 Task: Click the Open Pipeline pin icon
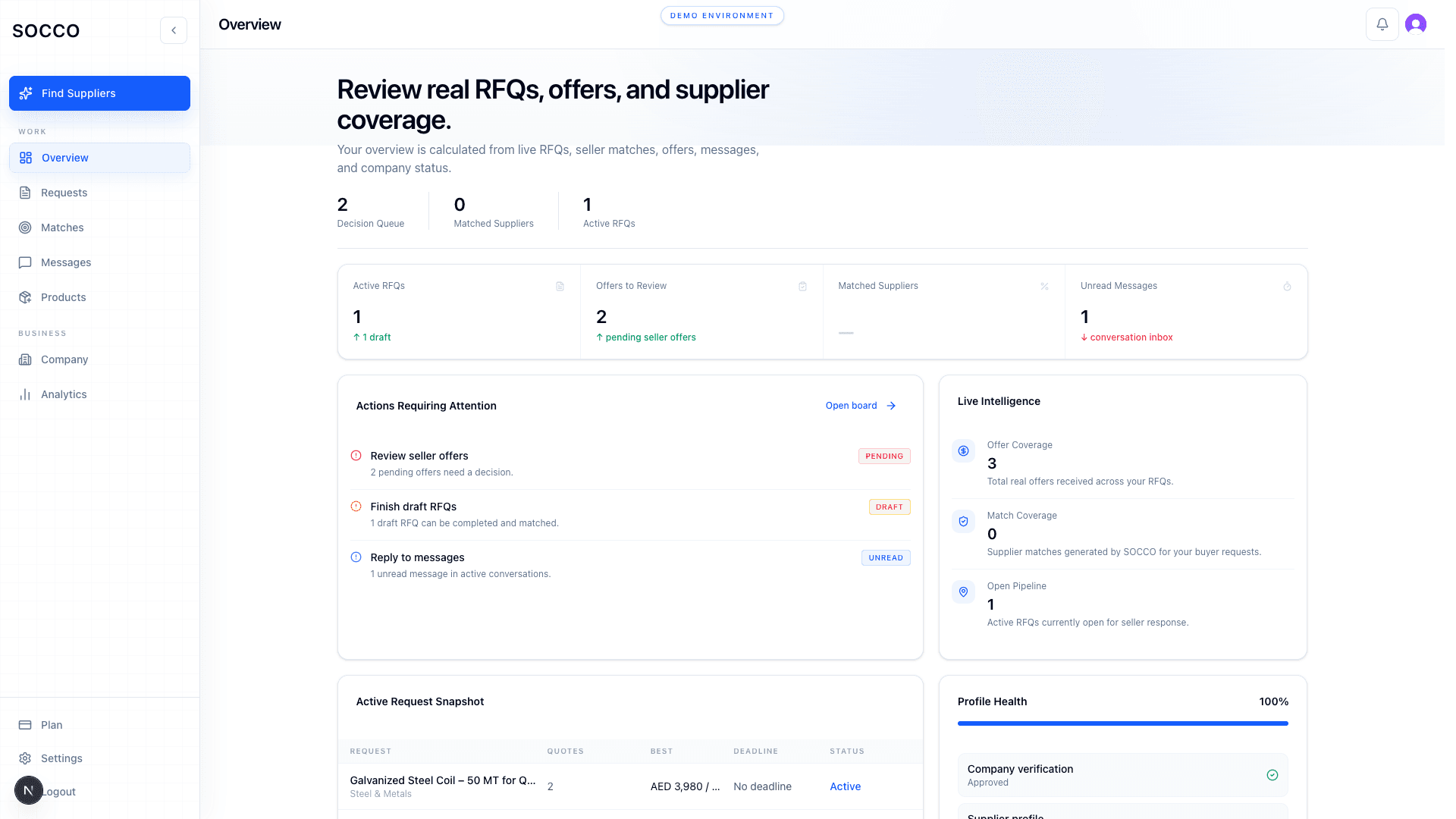(963, 591)
